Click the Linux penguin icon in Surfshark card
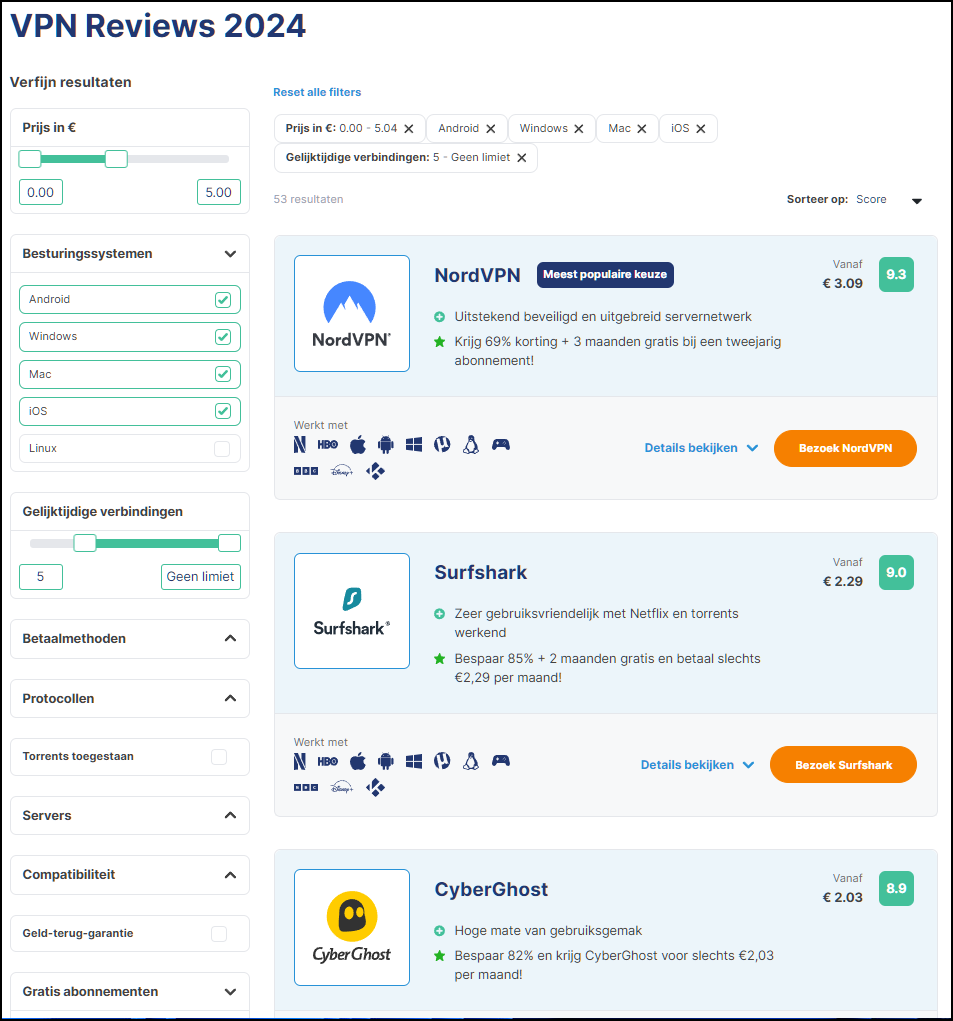This screenshot has height=1021, width=953. pos(471,761)
